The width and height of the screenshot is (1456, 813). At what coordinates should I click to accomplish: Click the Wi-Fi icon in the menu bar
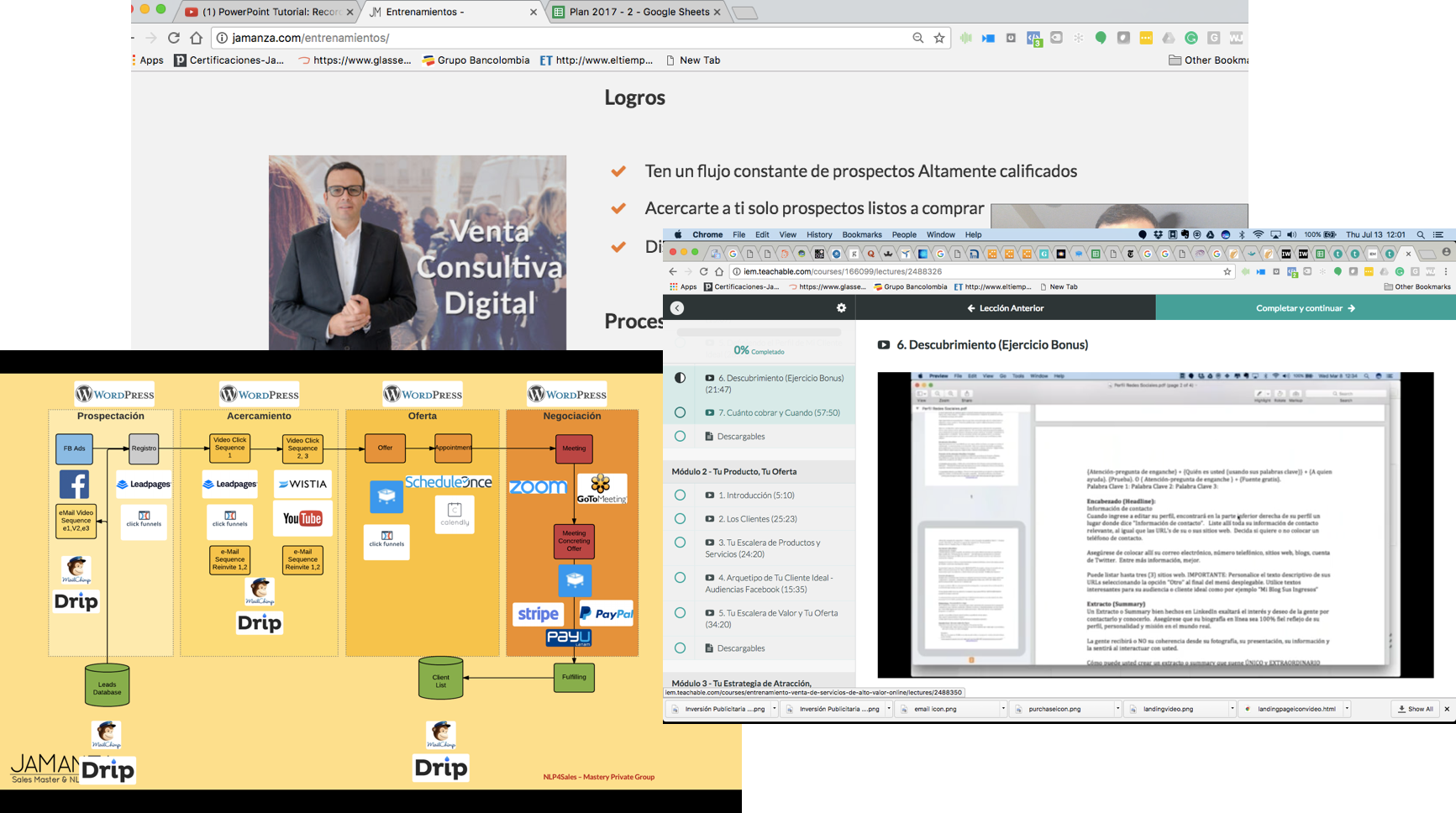tap(1258, 235)
